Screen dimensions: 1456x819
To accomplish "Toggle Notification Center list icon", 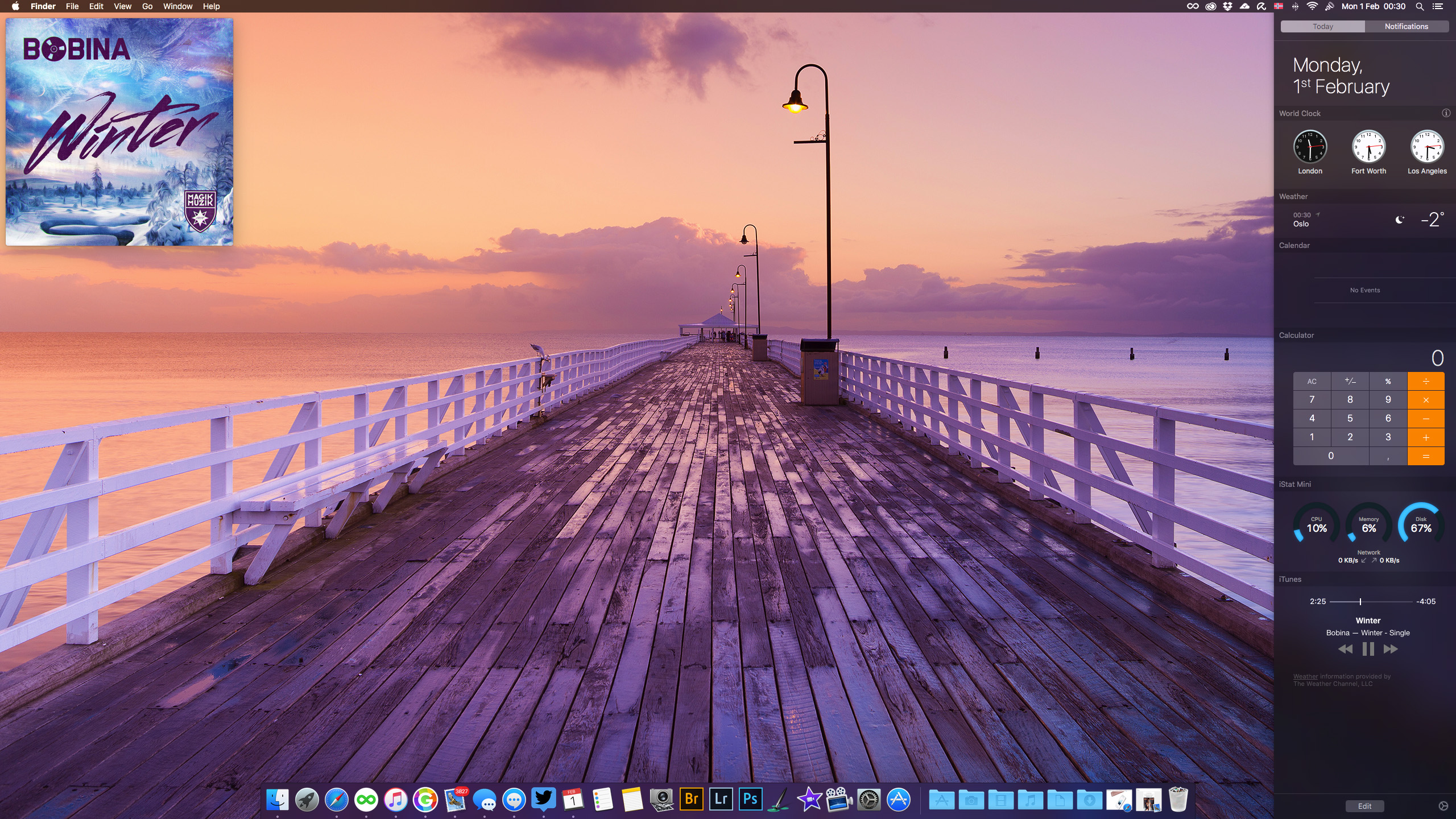I will (x=1438, y=6).
